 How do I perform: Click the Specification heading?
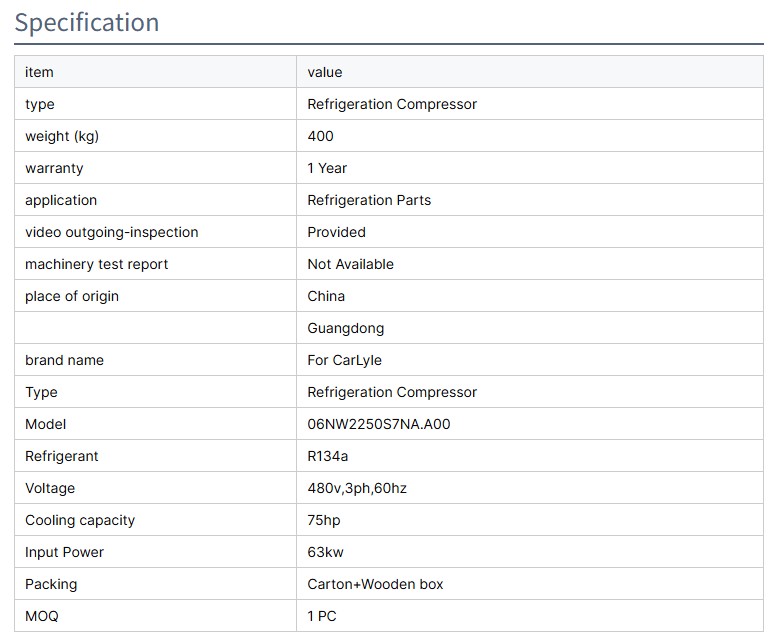click(x=87, y=22)
